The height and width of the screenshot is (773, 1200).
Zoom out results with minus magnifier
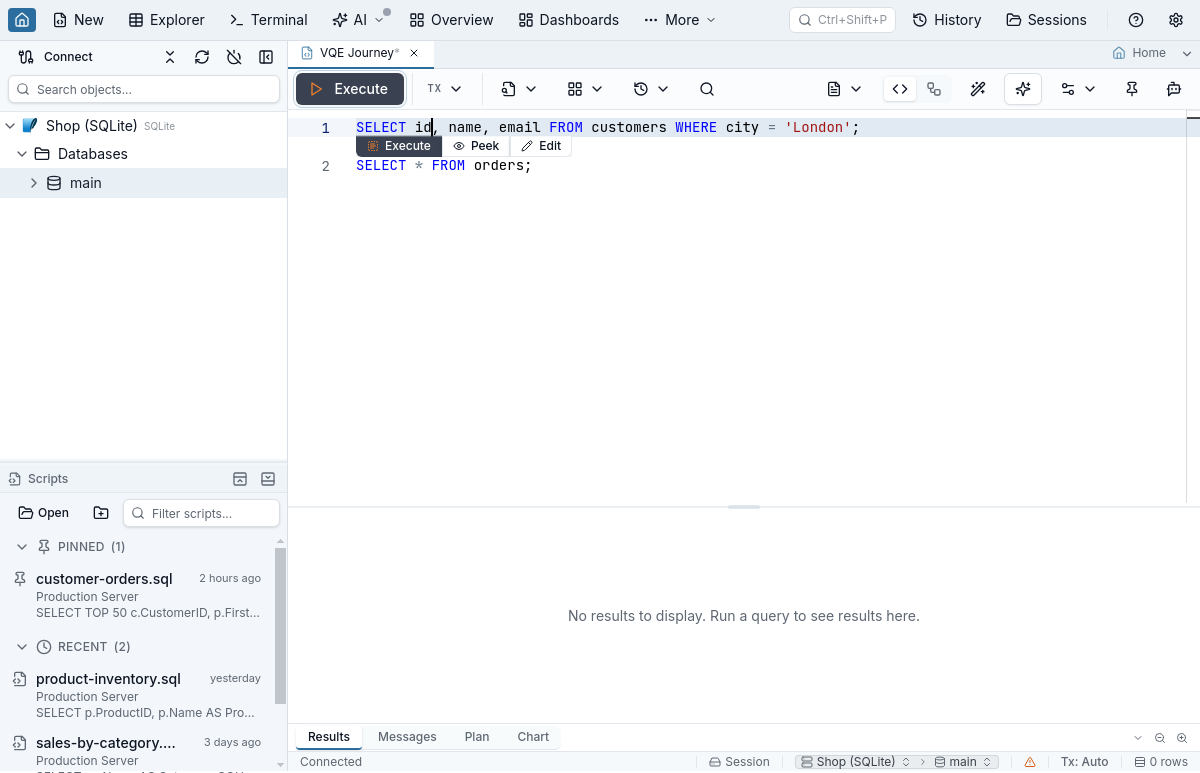click(x=1160, y=738)
